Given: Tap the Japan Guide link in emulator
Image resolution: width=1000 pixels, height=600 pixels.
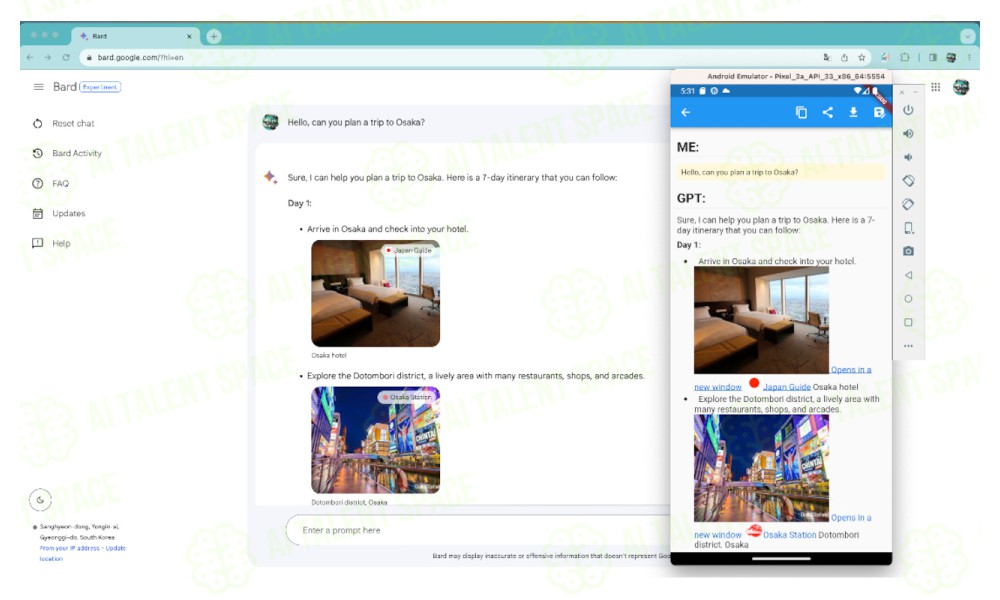Looking at the screenshot, I should point(787,387).
